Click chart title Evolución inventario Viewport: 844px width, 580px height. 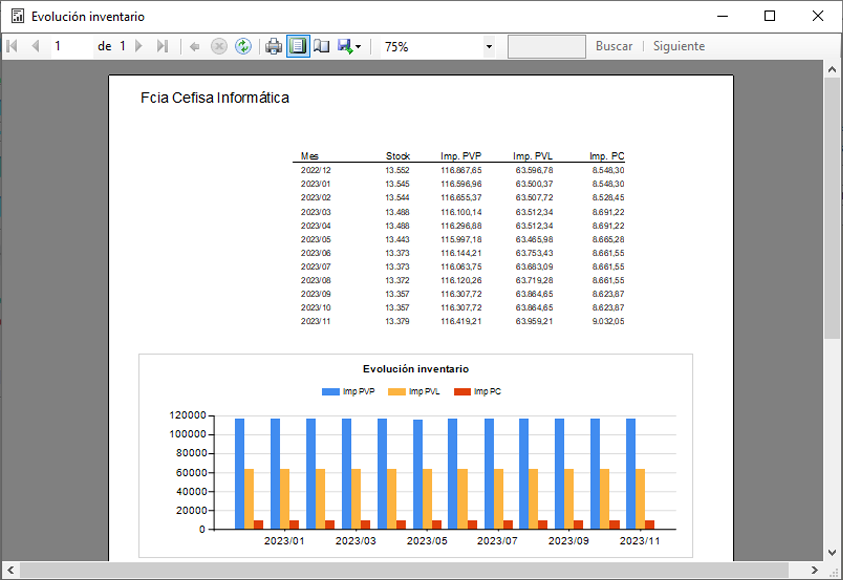(416, 369)
